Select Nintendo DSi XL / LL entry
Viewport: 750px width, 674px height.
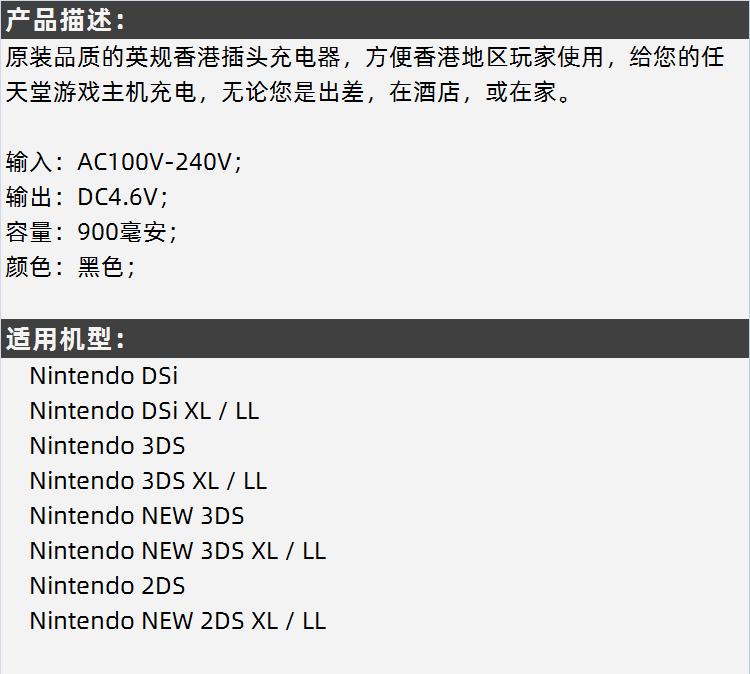pyautogui.click(x=144, y=411)
